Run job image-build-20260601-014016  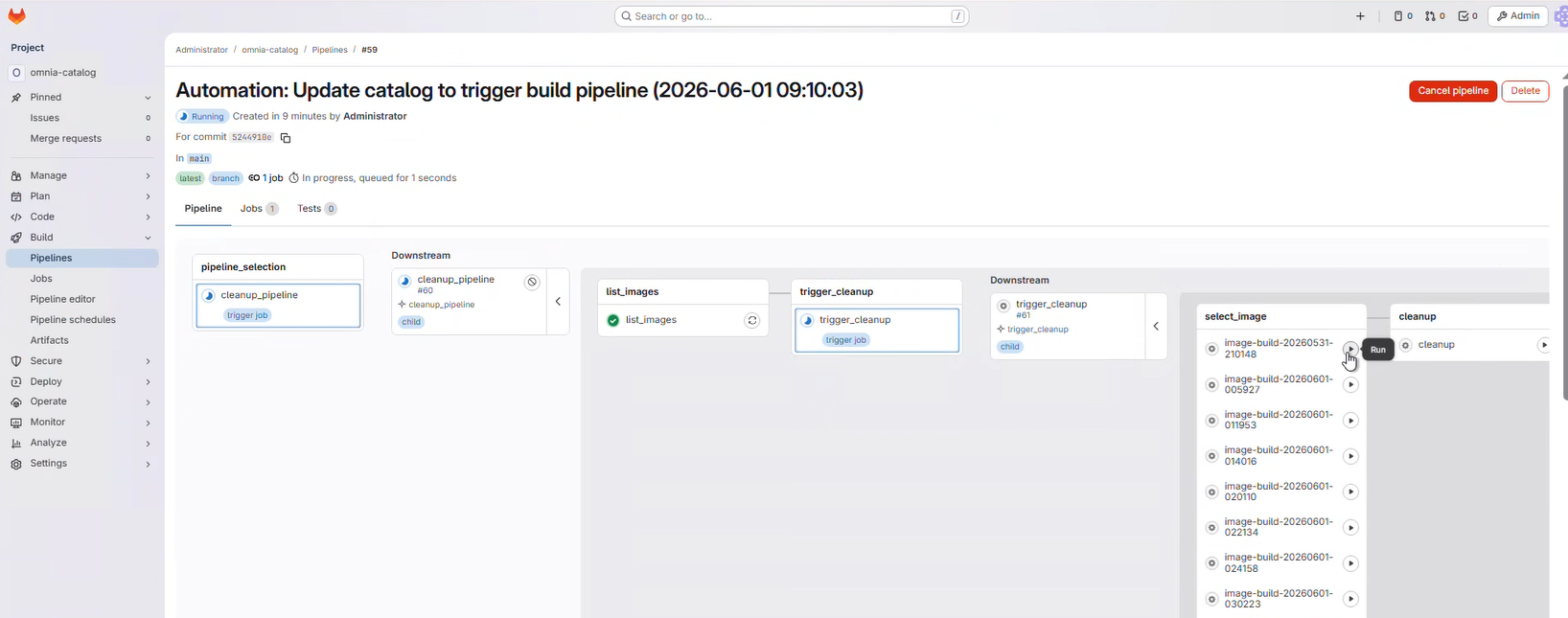(1350, 456)
